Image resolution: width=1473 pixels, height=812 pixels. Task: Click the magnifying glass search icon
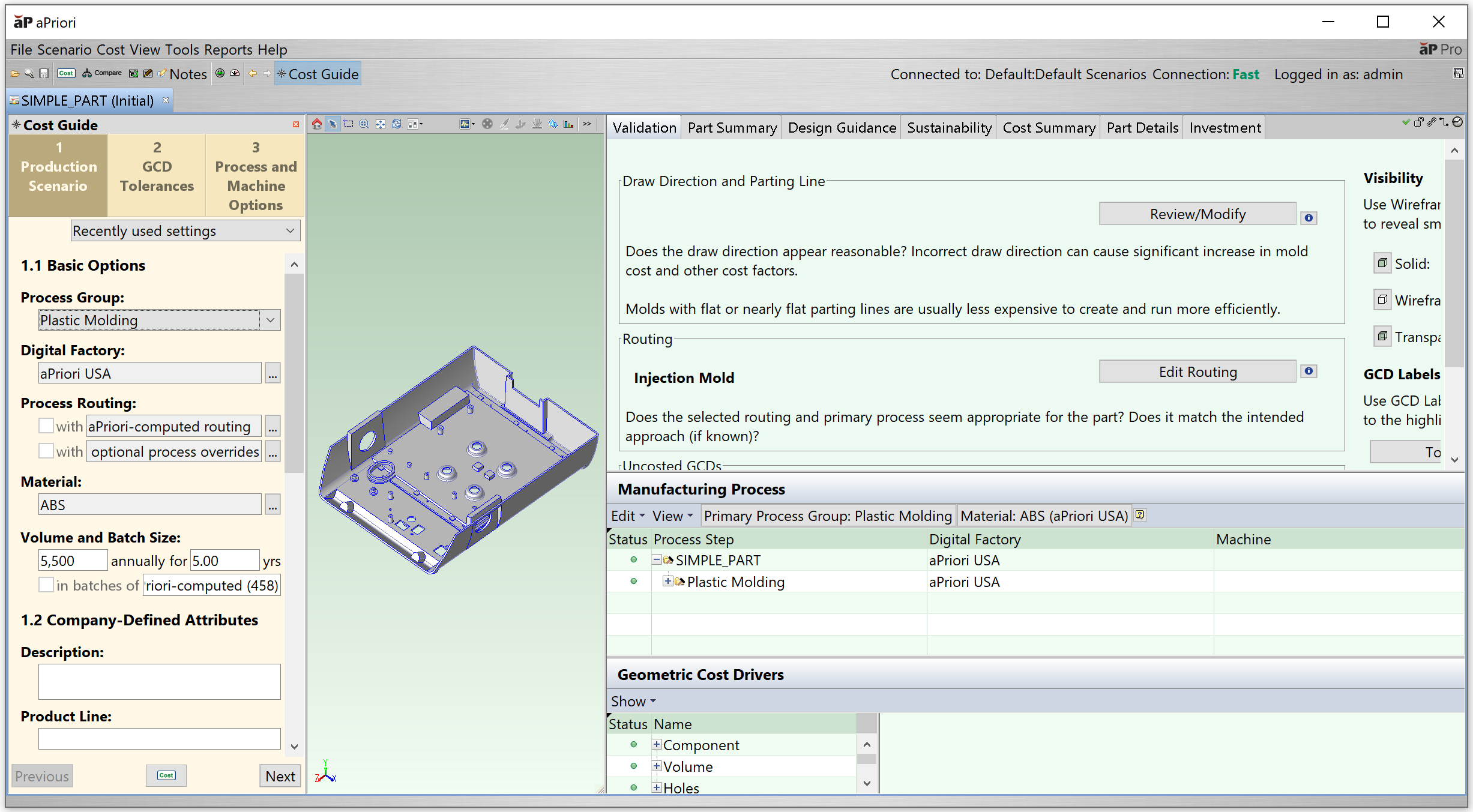coord(29,74)
